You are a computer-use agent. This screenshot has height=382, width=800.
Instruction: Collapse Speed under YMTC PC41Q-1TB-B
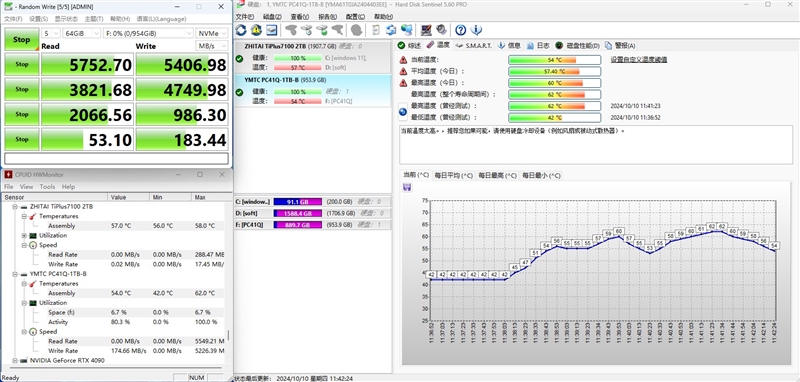[x=24, y=332]
